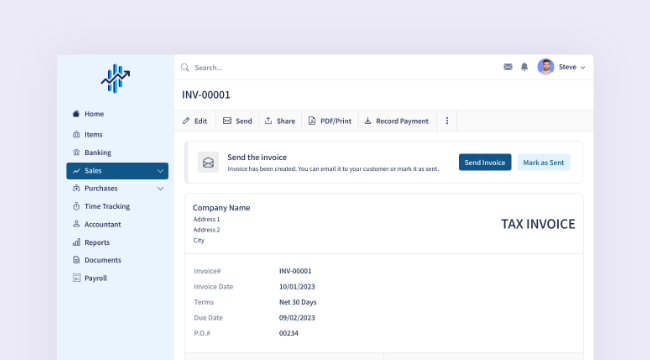Open more actions three-dot menu
650x360 pixels.
[447, 121]
